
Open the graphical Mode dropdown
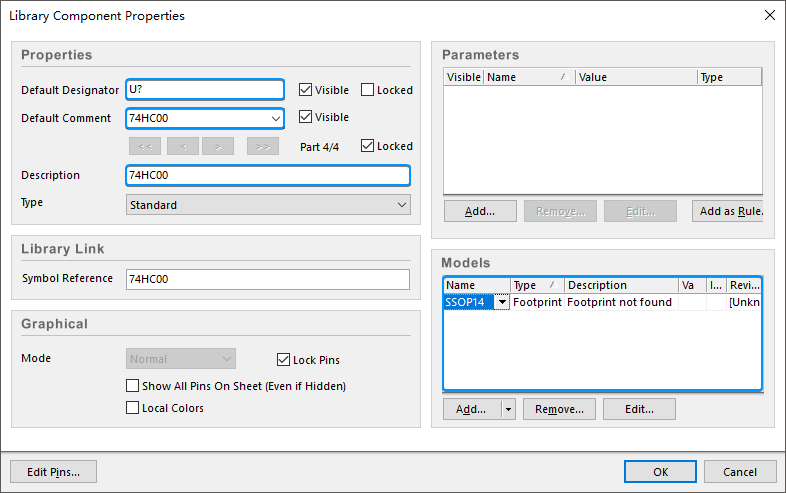pyautogui.click(x=181, y=359)
